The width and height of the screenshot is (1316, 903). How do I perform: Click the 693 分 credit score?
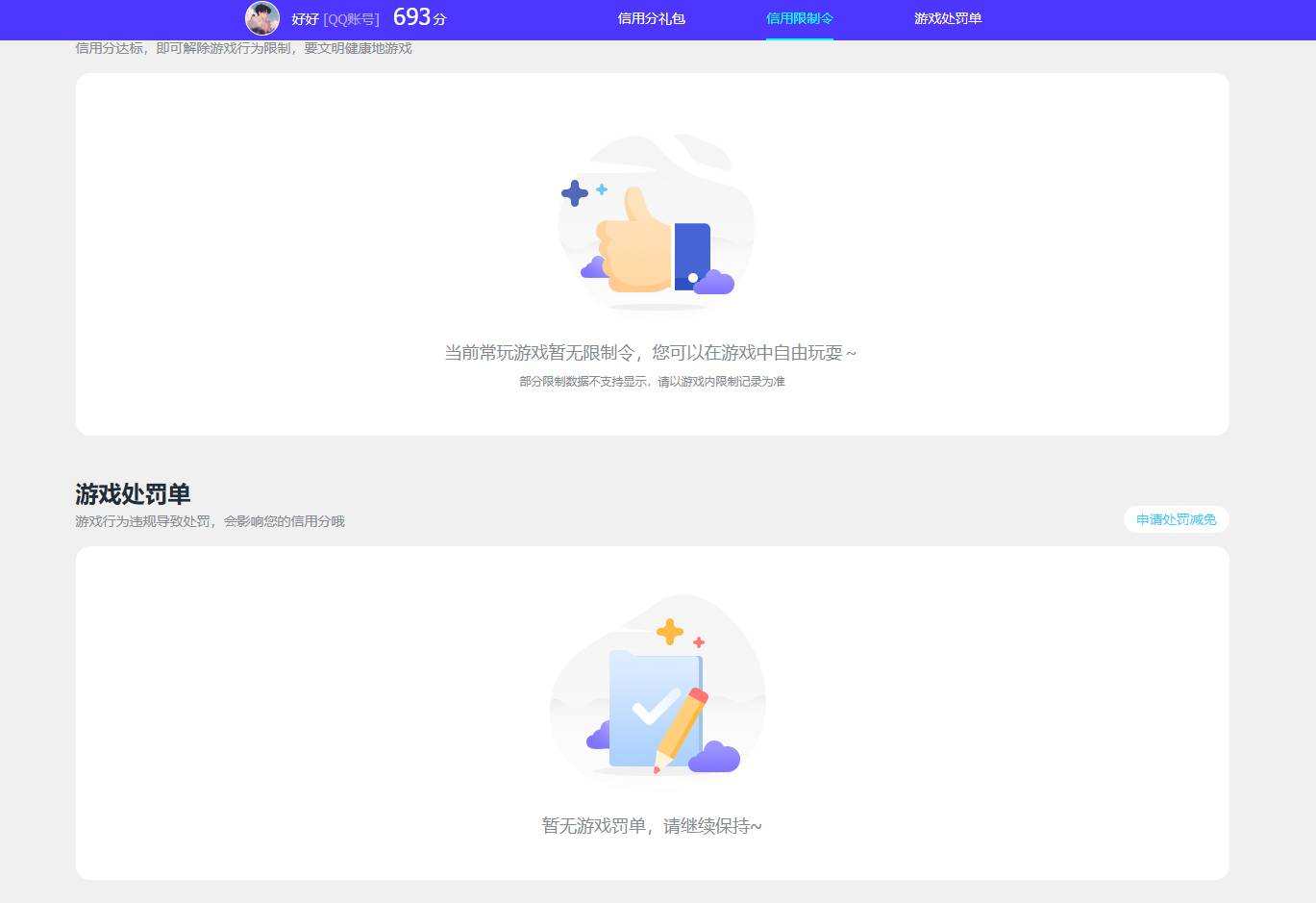click(x=420, y=17)
